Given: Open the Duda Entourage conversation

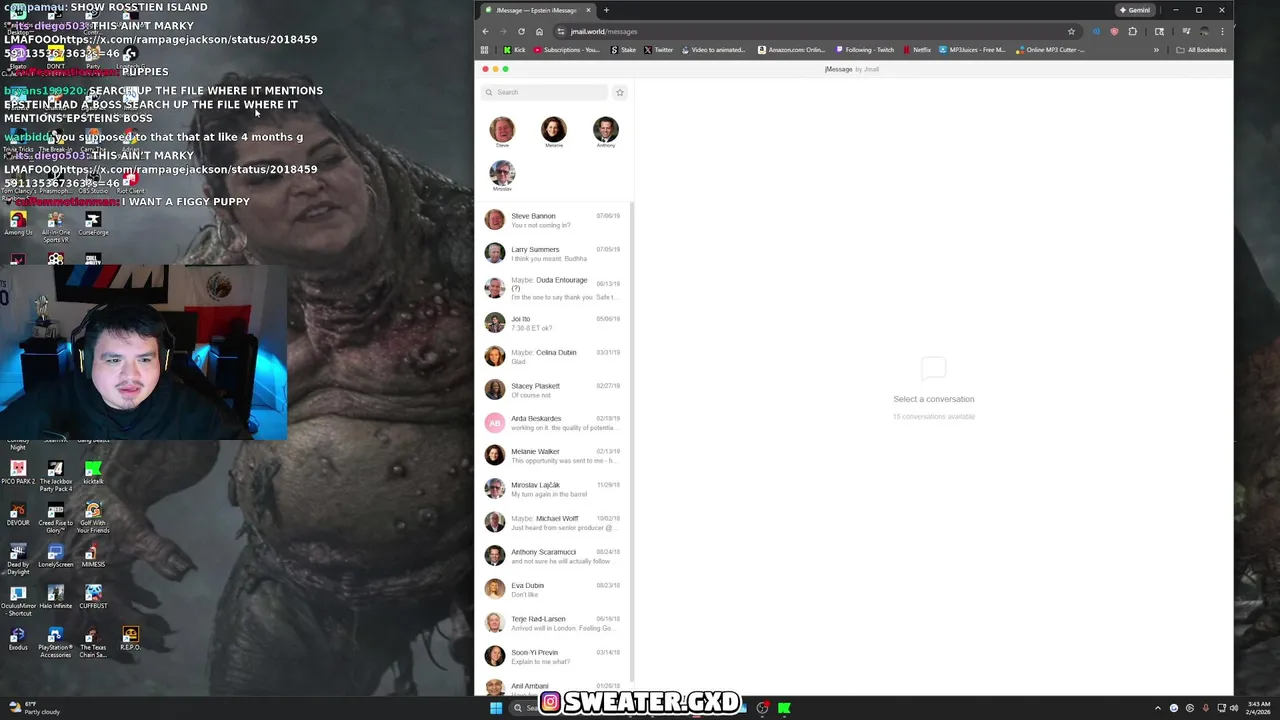Looking at the screenshot, I should coord(553,288).
